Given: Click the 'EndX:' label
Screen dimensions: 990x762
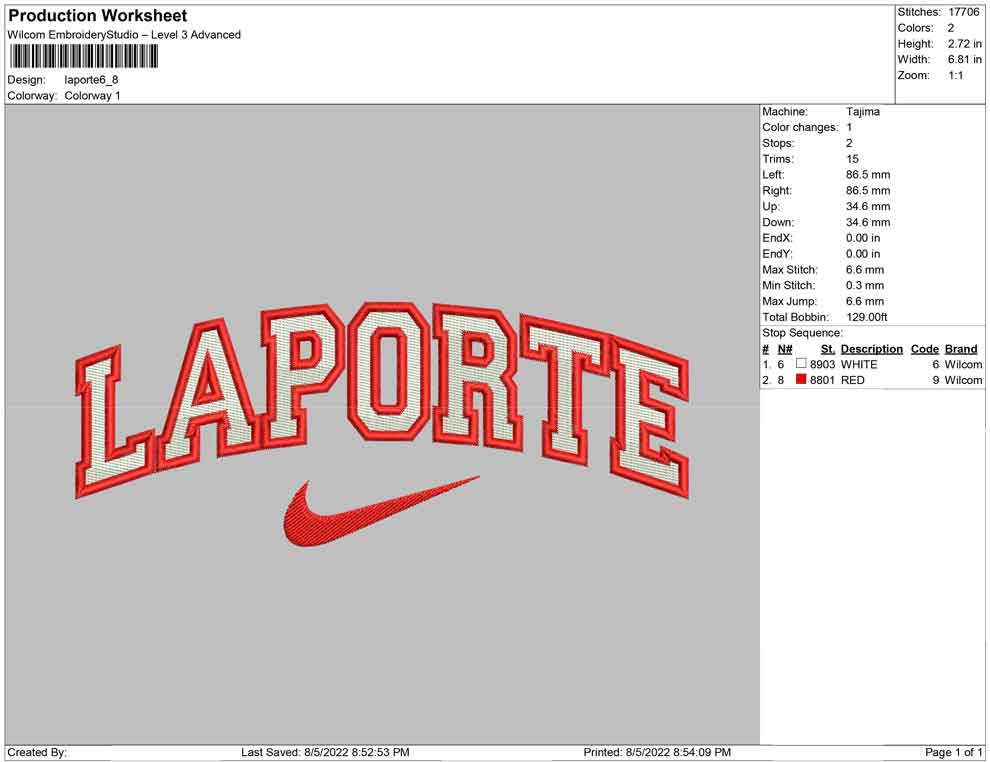Looking at the screenshot, I should tap(777, 238).
